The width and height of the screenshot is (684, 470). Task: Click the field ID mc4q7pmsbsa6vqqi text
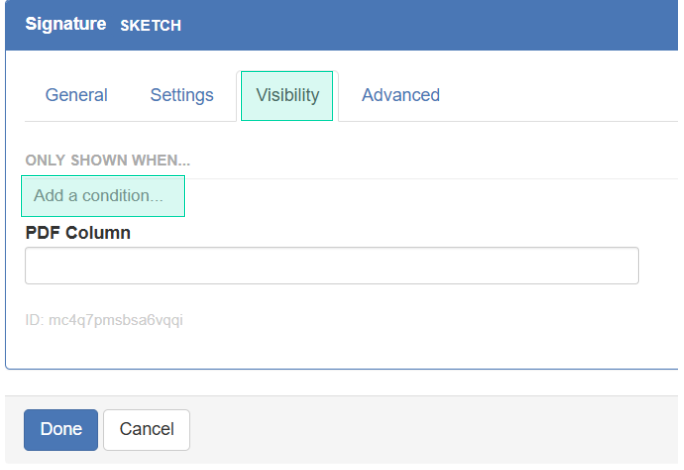104,321
